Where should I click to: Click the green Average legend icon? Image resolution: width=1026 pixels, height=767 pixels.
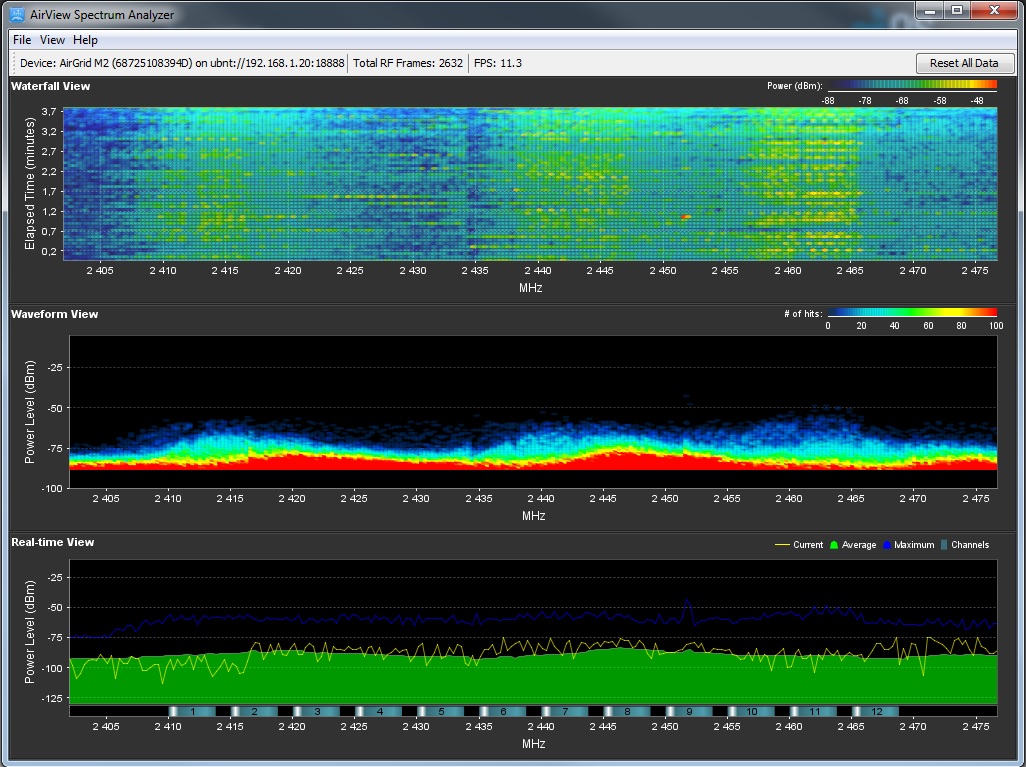tap(834, 545)
